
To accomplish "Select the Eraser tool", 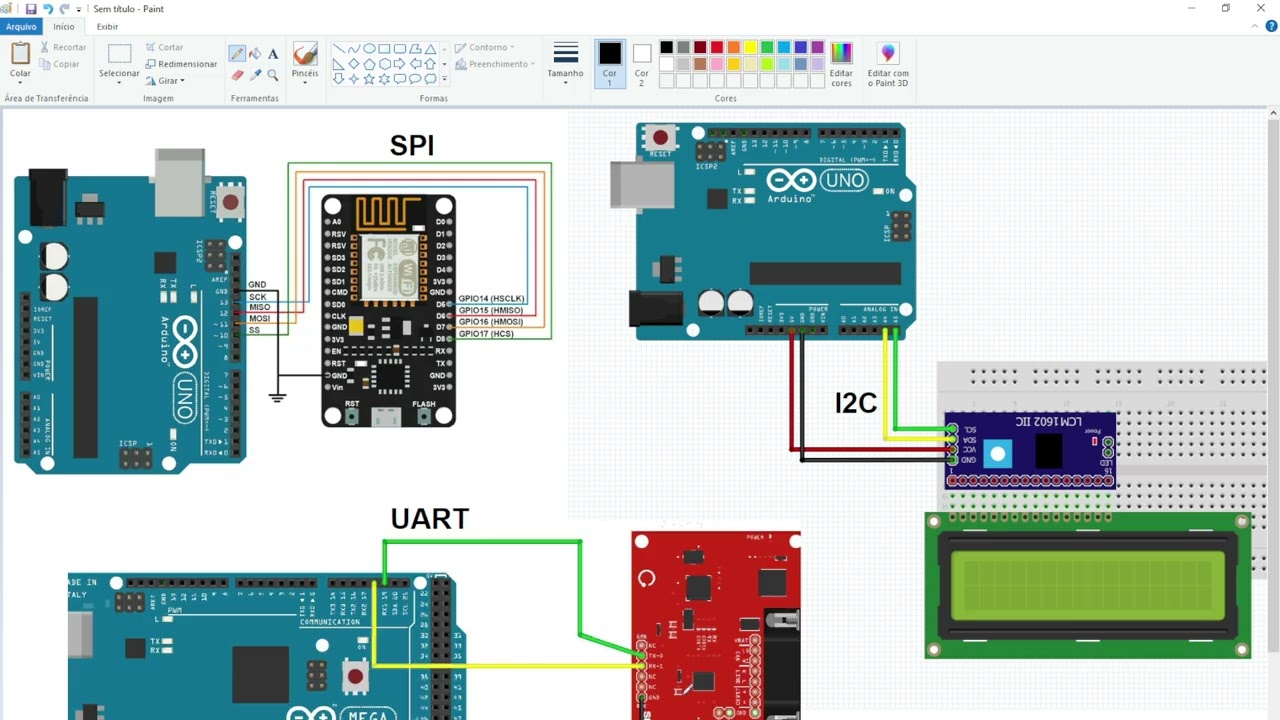I will (x=237, y=75).
